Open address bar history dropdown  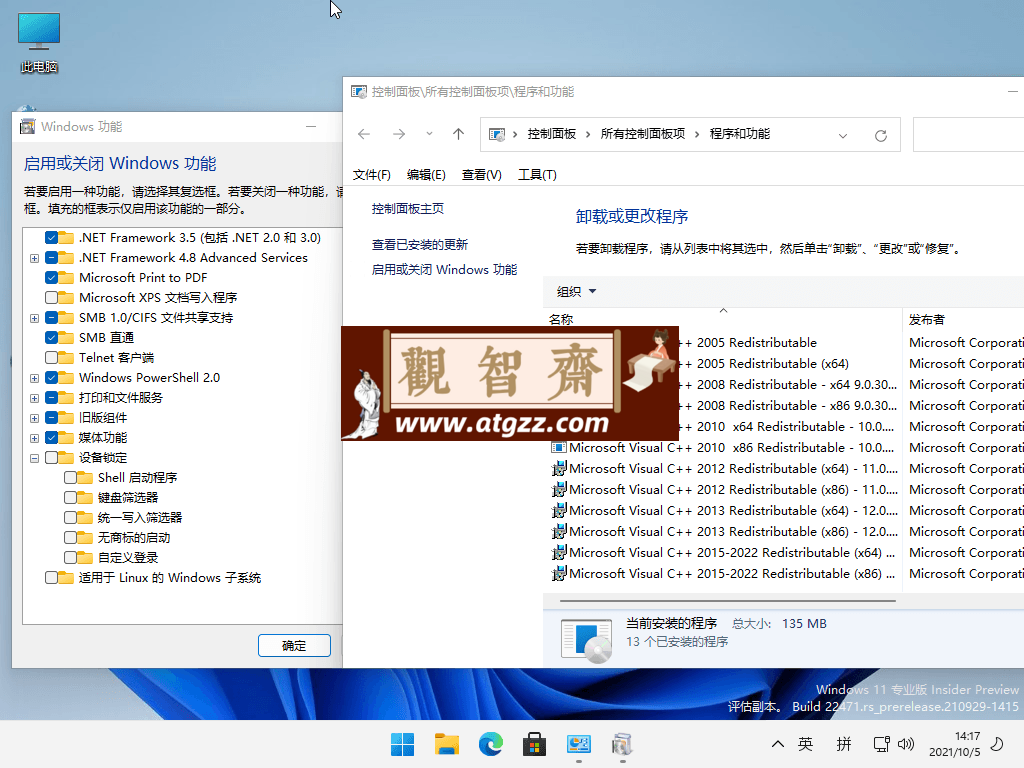coord(842,135)
